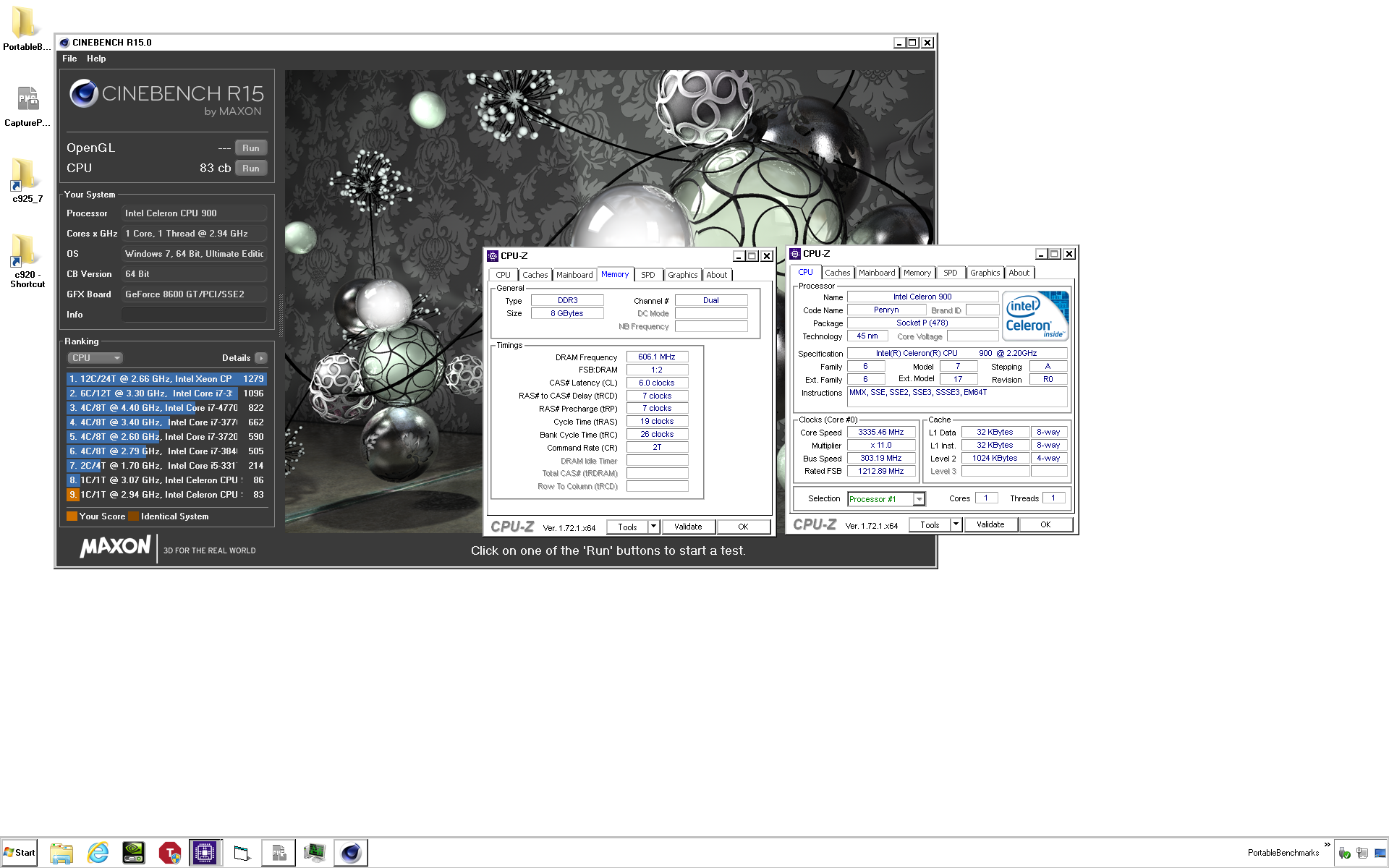Click Windows Explorer folder icon in taskbar
The height and width of the screenshot is (868, 1389).
61,853
